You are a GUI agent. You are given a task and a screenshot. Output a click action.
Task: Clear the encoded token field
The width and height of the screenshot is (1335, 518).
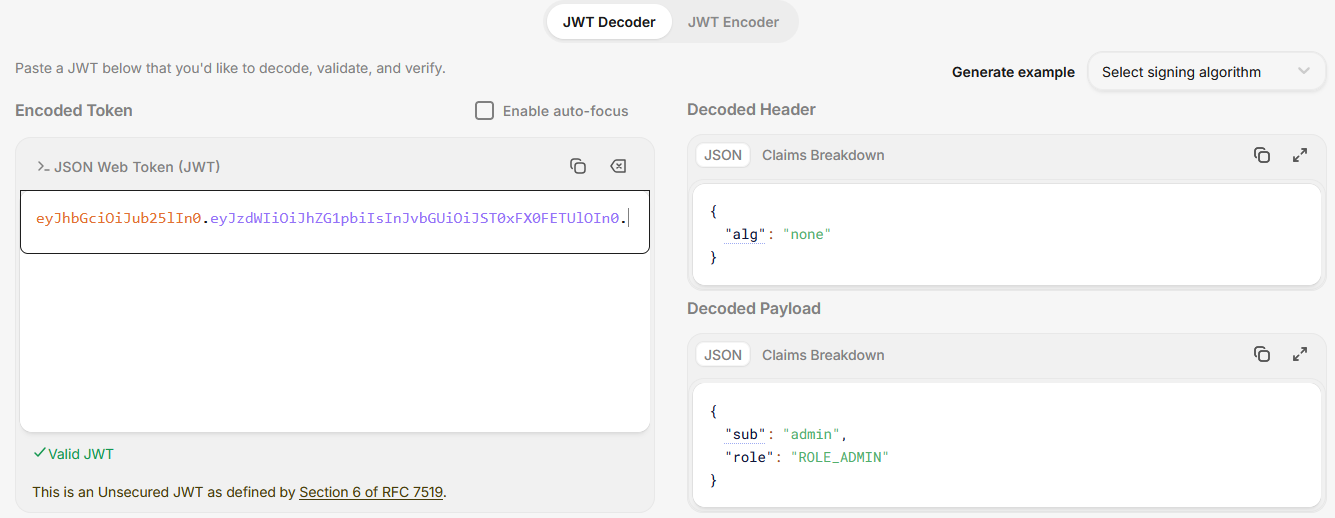618,166
